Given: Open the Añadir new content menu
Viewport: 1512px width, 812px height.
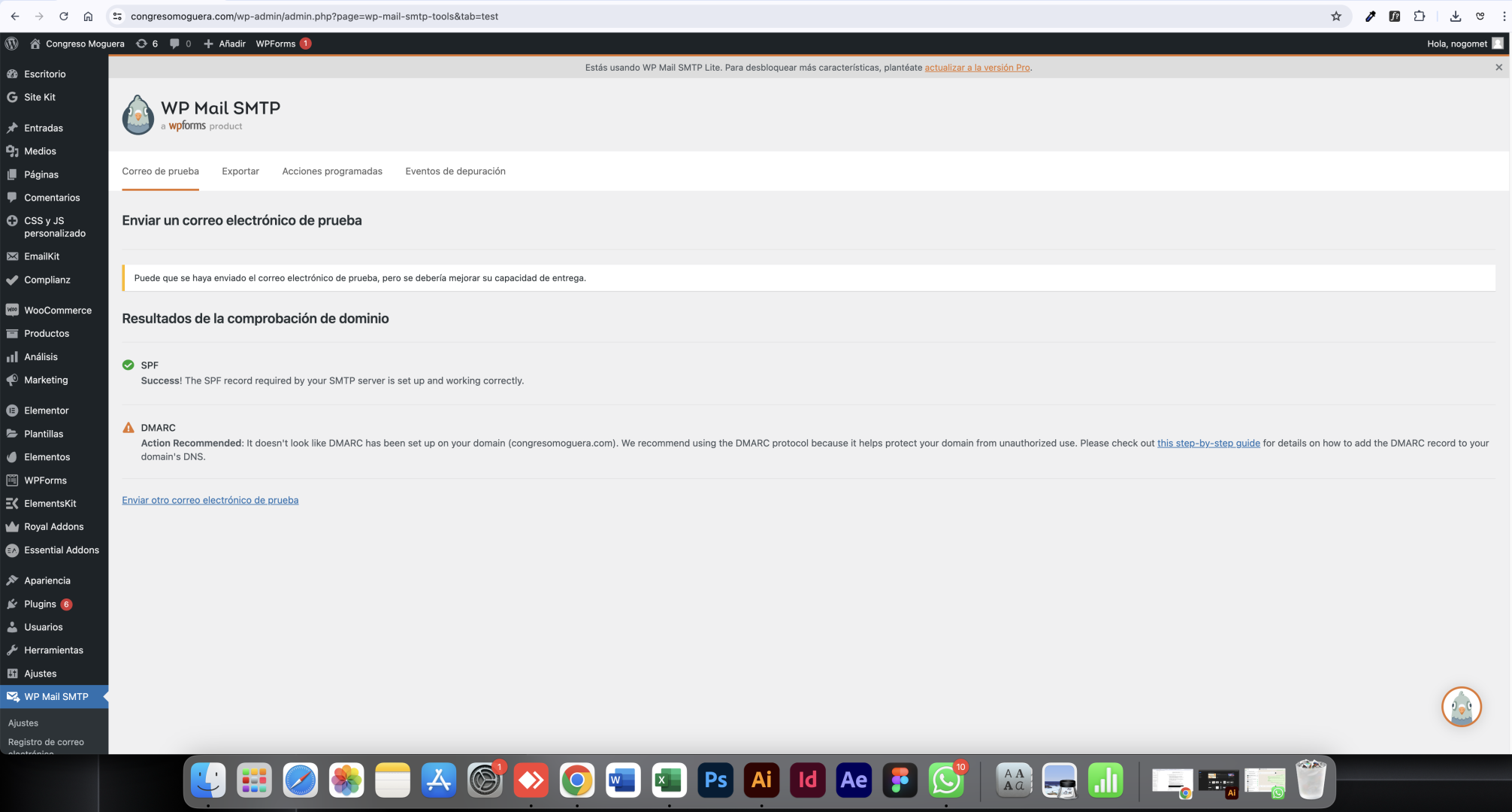Looking at the screenshot, I should (225, 44).
